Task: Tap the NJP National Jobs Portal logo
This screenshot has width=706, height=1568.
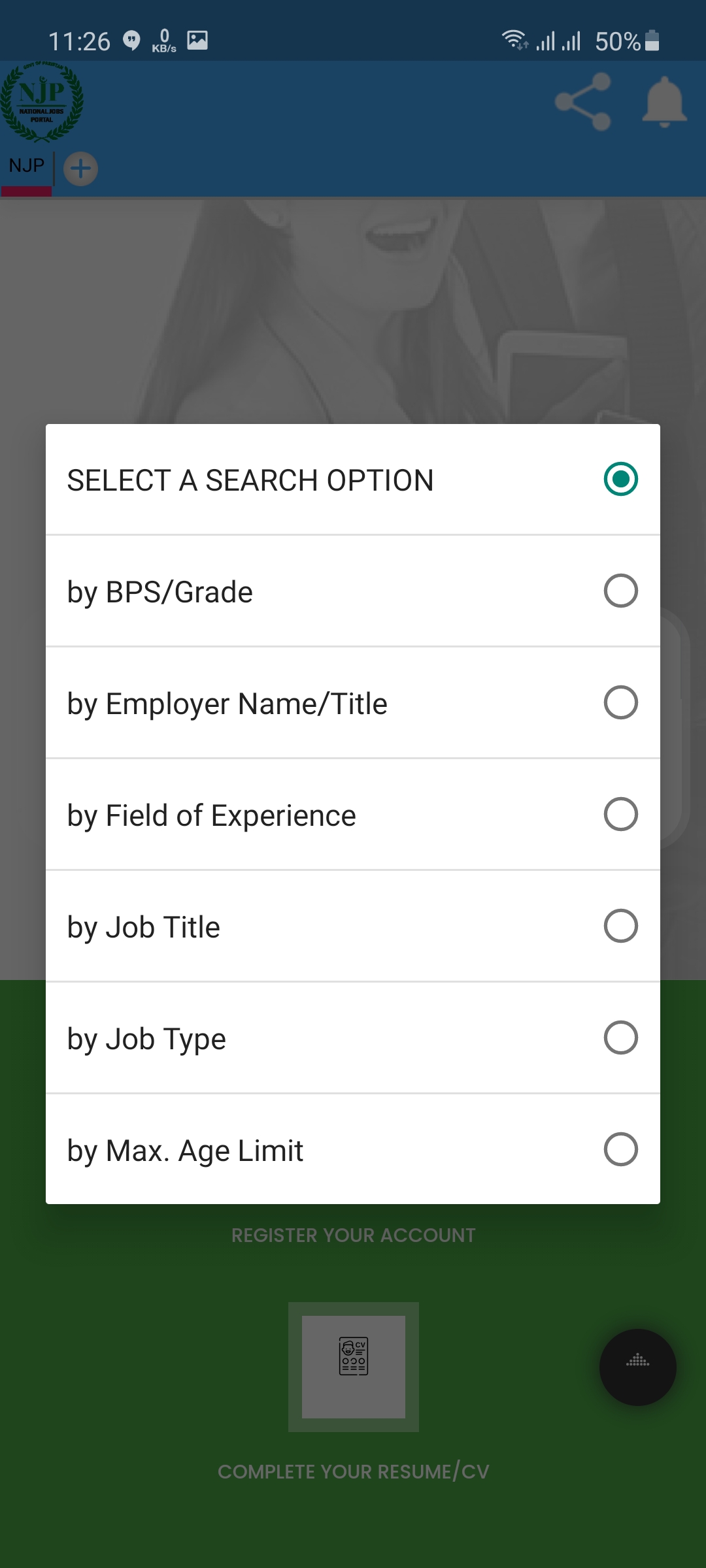Action: click(42, 101)
